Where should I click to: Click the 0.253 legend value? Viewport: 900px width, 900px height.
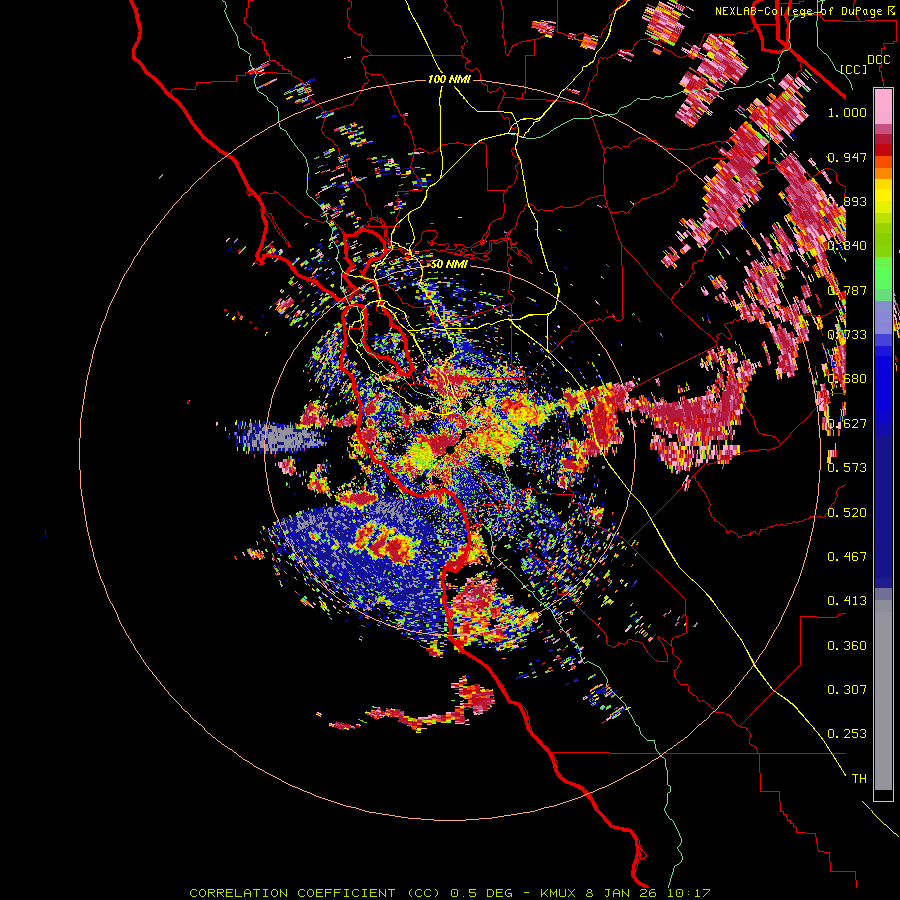click(x=847, y=734)
